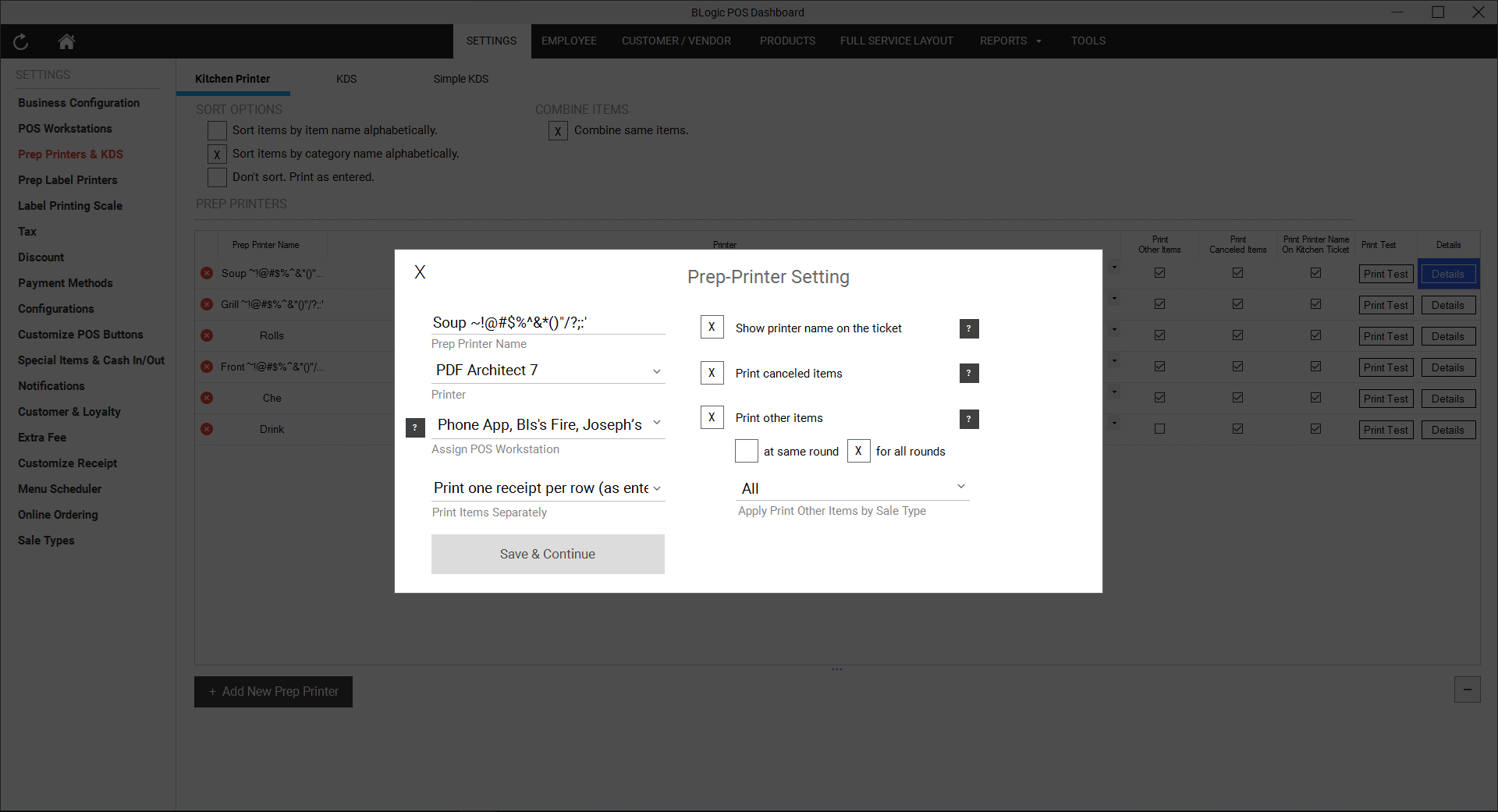
Task: Expand the Assign POS Workstation dropdown
Action: (x=548, y=424)
